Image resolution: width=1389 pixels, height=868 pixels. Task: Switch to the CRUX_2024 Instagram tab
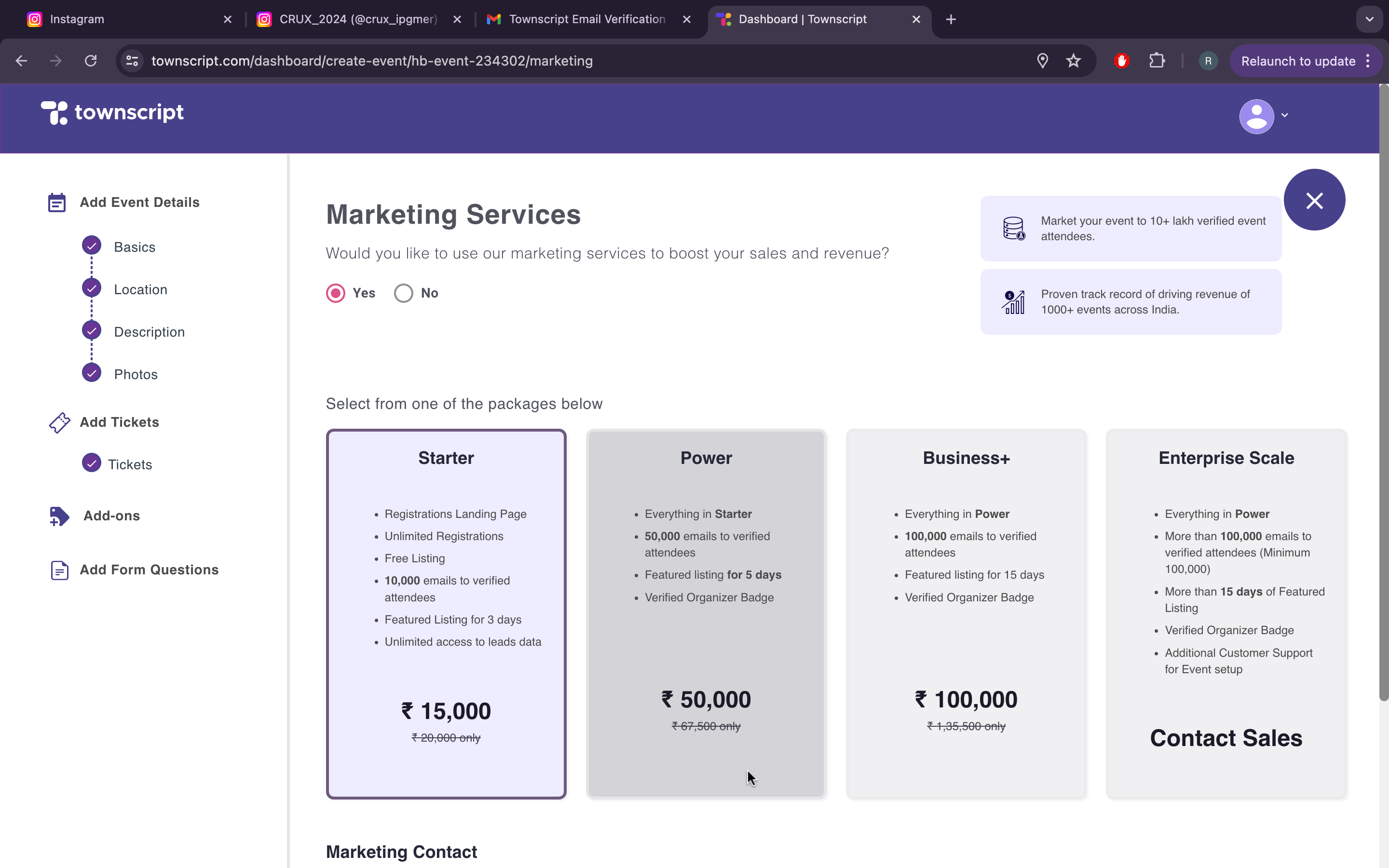pos(358,19)
